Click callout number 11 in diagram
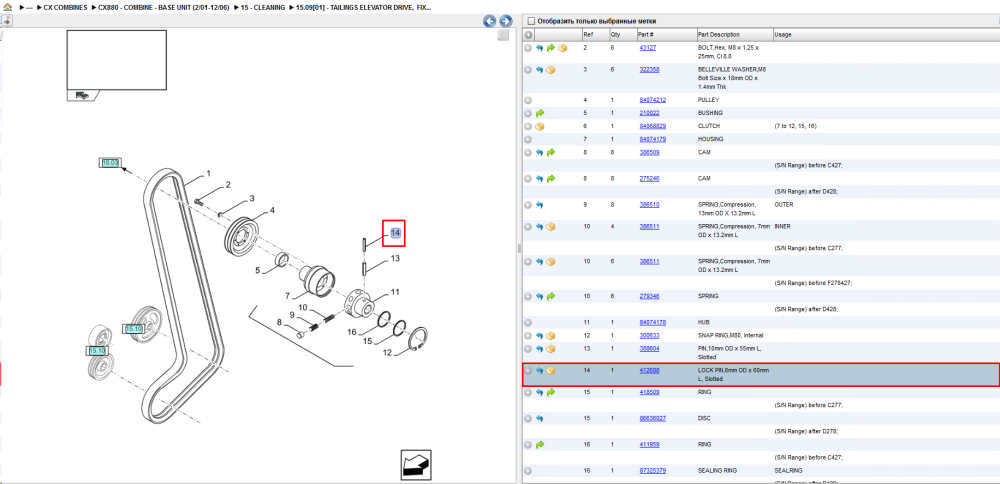Image resolution: width=1000 pixels, height=484 pixels. [395, 292]
